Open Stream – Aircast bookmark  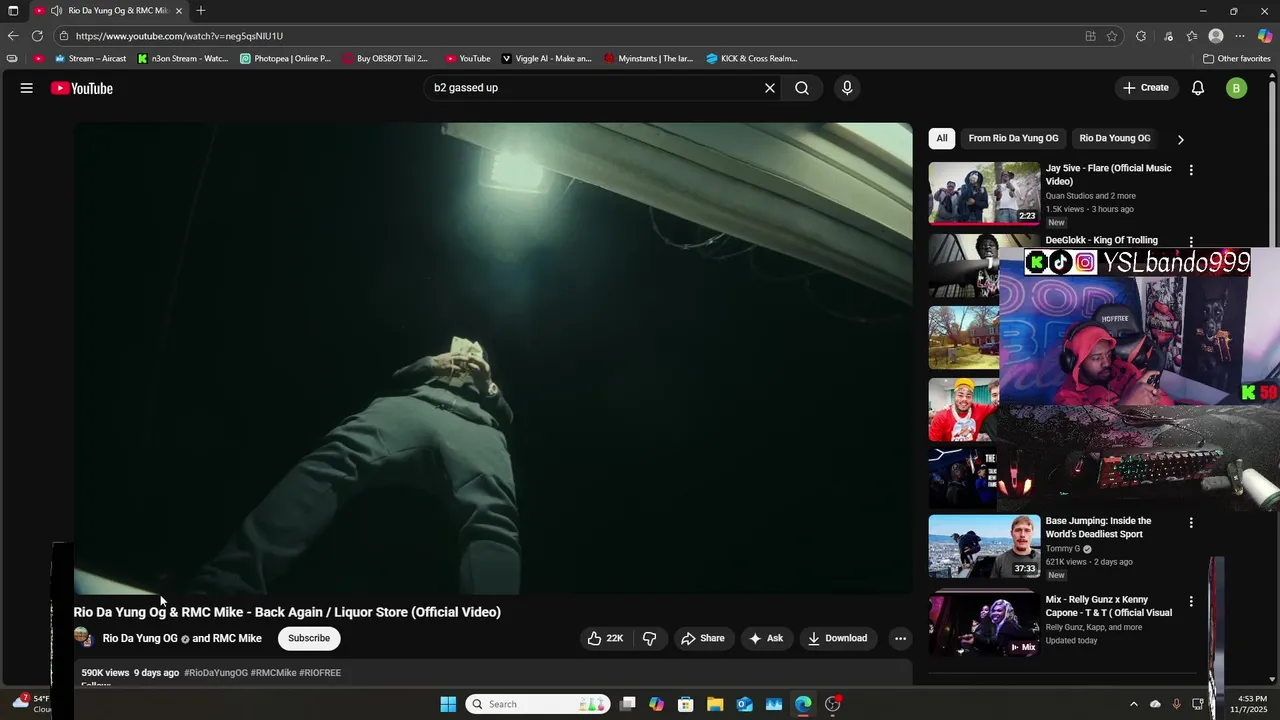coord(89,59)
